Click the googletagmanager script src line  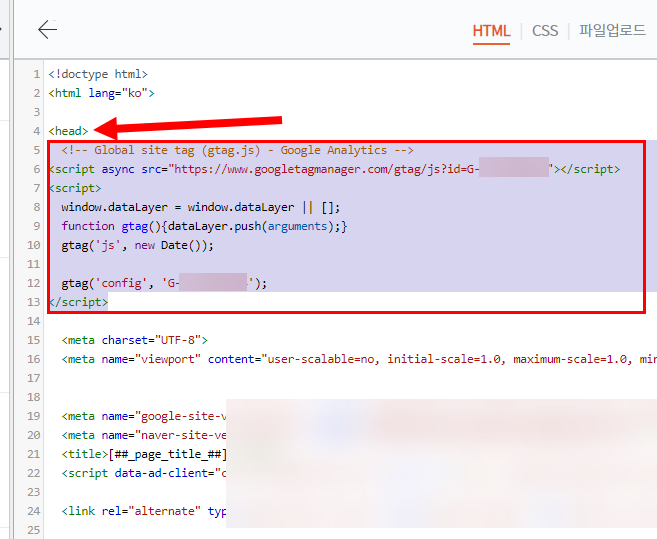tap(334, 169)
